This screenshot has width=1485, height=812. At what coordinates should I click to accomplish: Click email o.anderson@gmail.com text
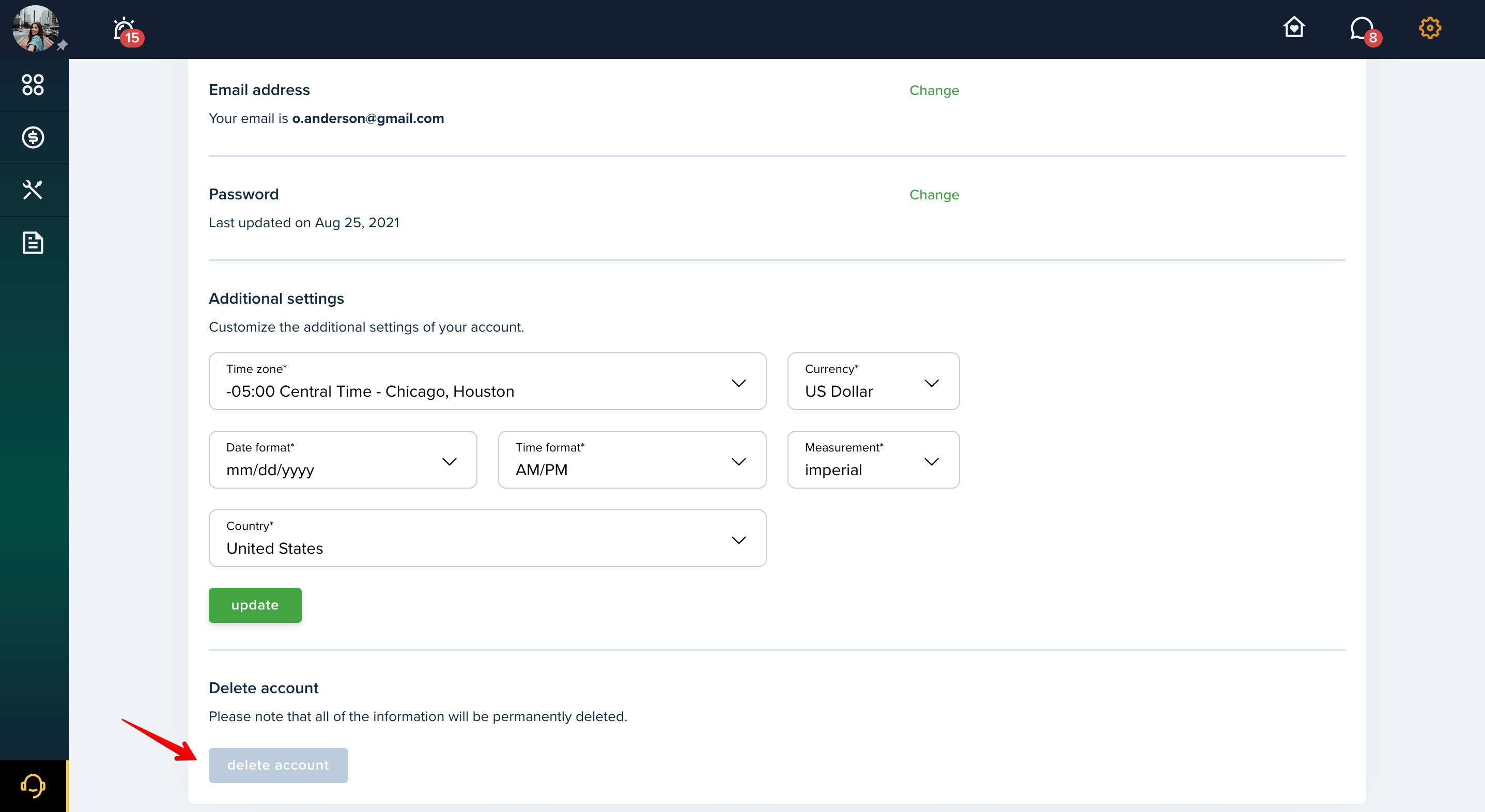point(368,118)
